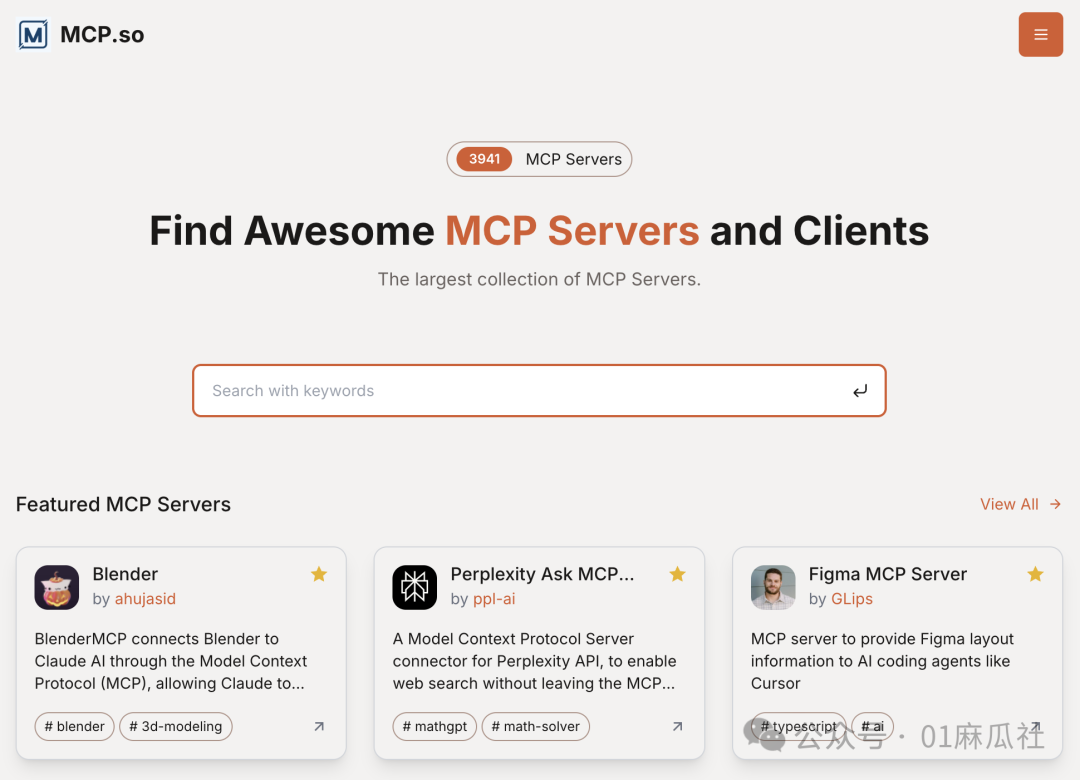The width and height of the screenshot is (1080, 780).
Task: Click the BlenderMCP description text
Action: [171, 661]
